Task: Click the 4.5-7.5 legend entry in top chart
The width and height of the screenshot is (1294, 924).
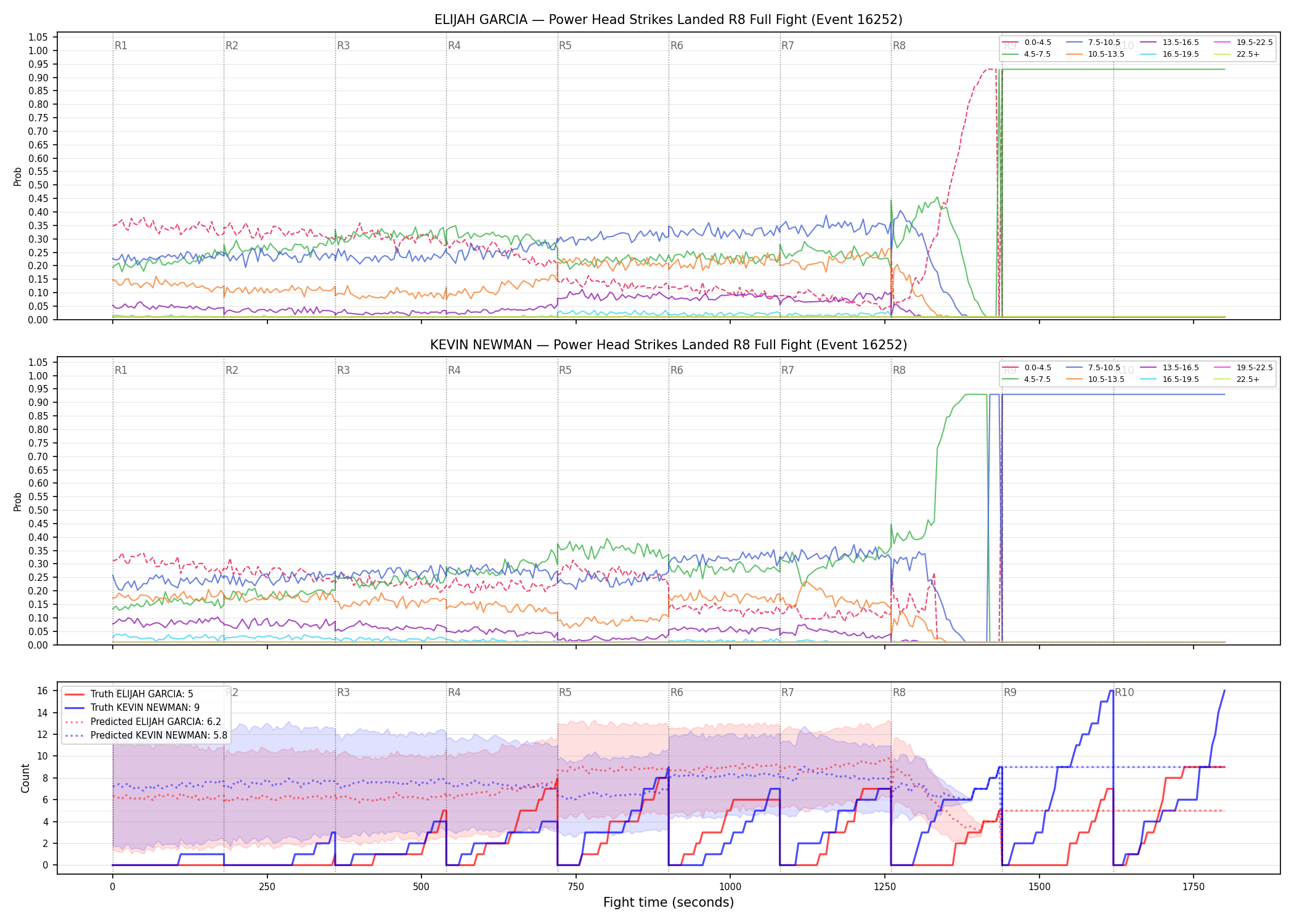Action: tap(1027, 54)
